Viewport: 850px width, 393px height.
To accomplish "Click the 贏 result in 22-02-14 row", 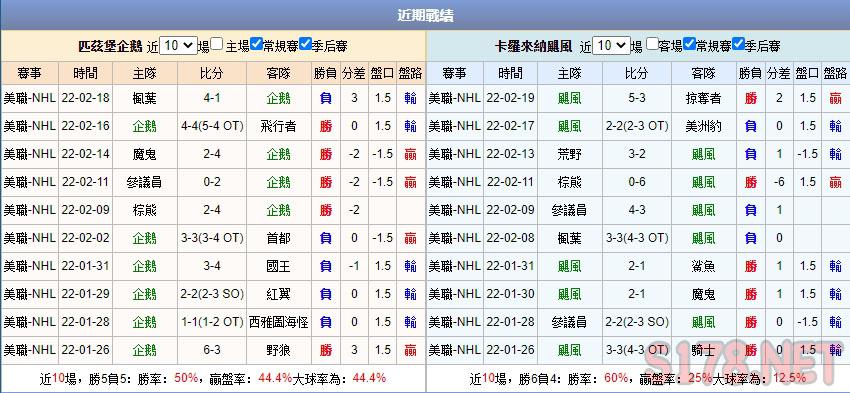I will pos(410,154).
